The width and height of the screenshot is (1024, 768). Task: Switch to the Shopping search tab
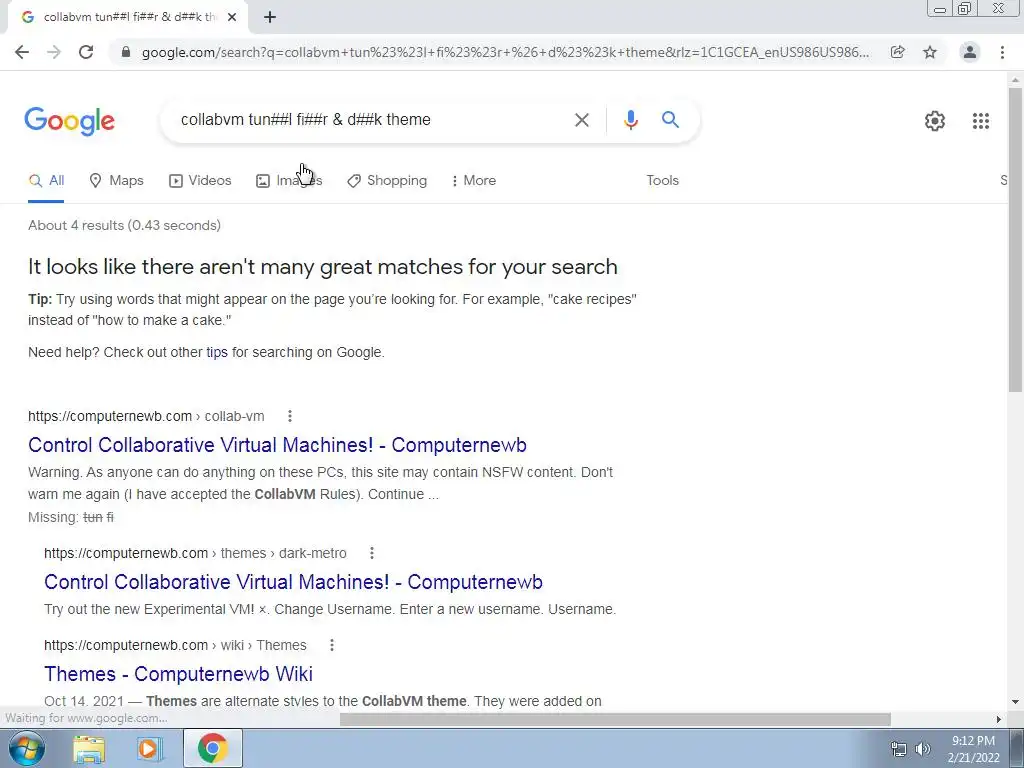click(x=387, y=180)
